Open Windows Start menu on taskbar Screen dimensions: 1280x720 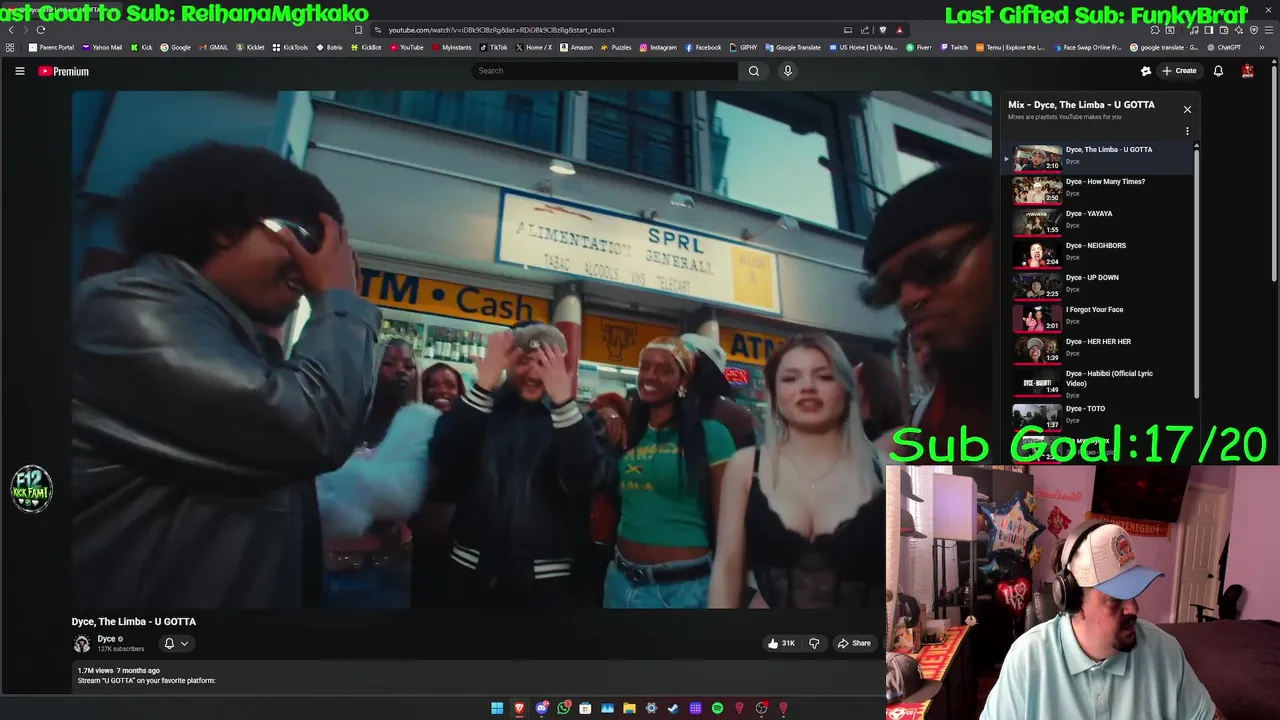click(x=497, y=708)
